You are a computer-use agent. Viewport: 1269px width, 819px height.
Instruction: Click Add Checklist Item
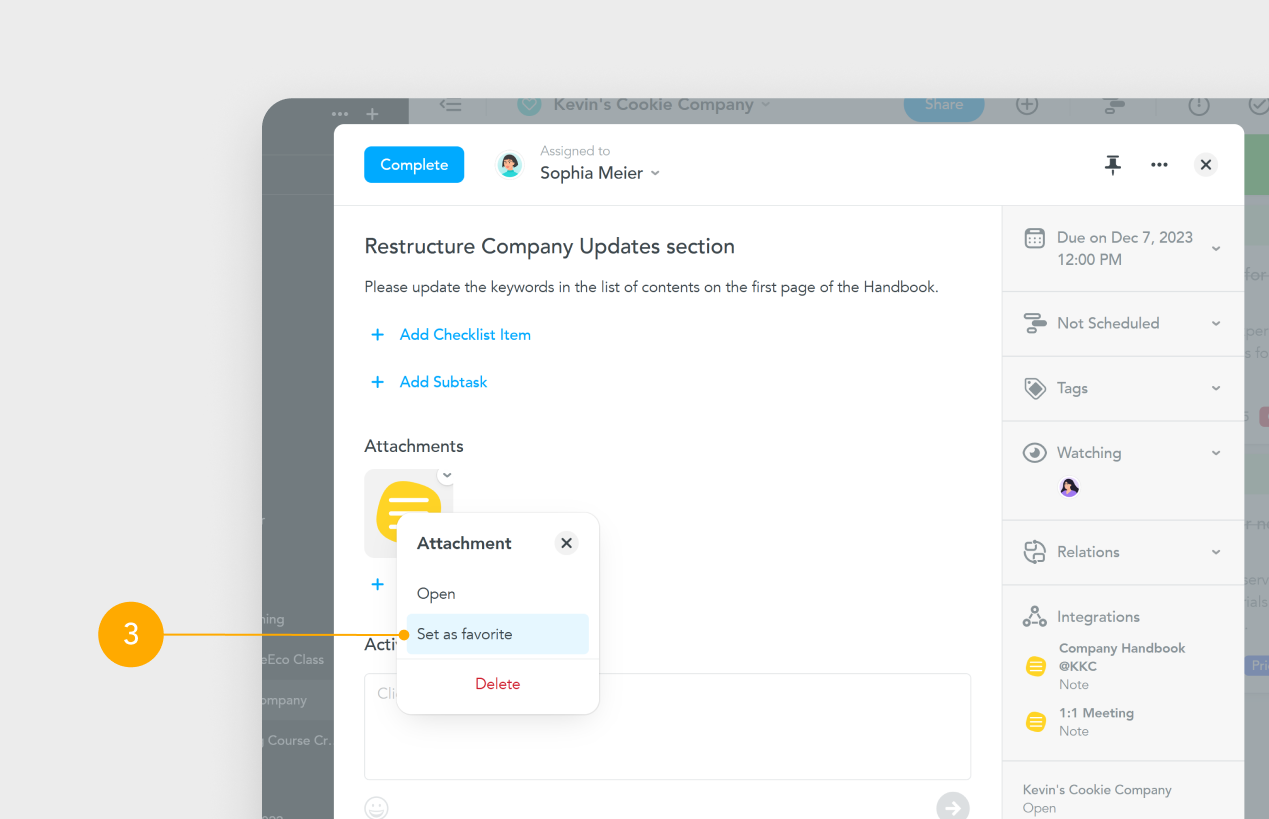465,335
